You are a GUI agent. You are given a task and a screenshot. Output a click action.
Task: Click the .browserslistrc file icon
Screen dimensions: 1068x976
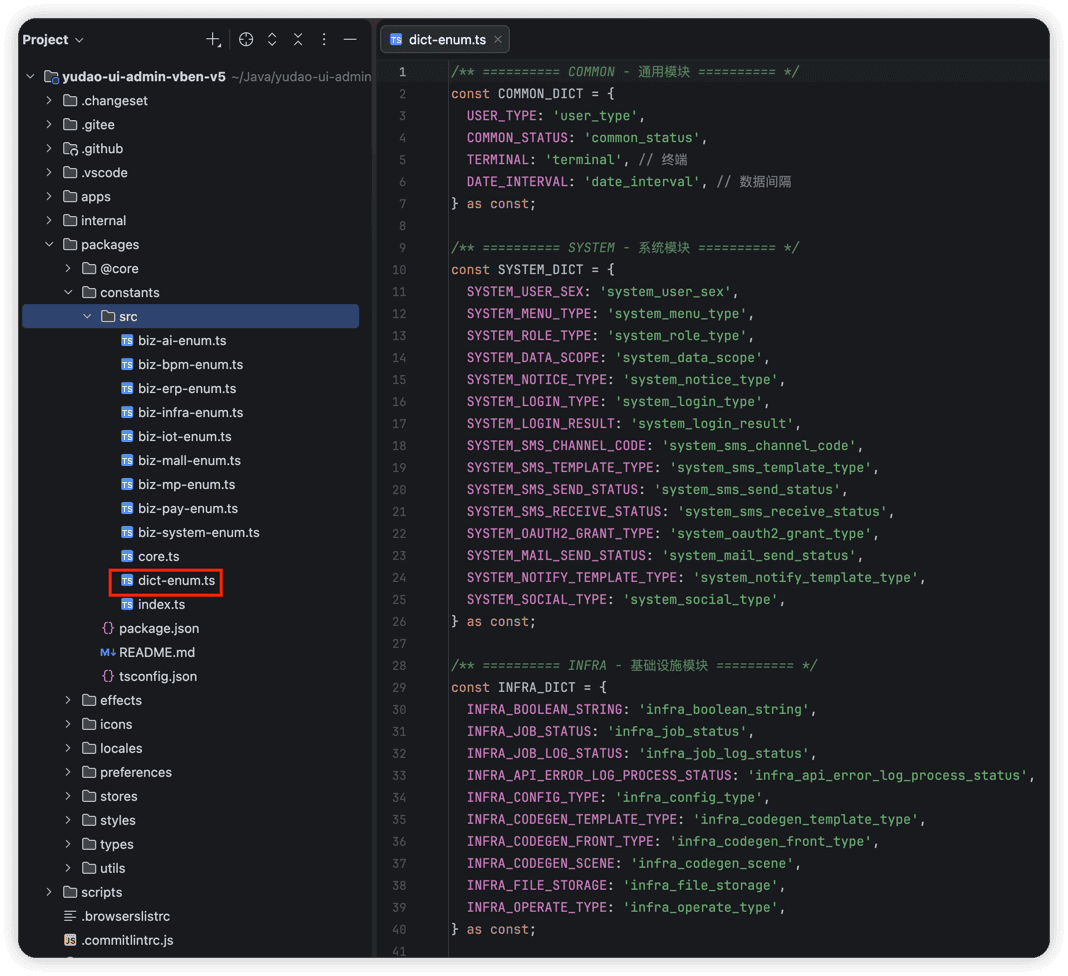(x=69, y=916)
